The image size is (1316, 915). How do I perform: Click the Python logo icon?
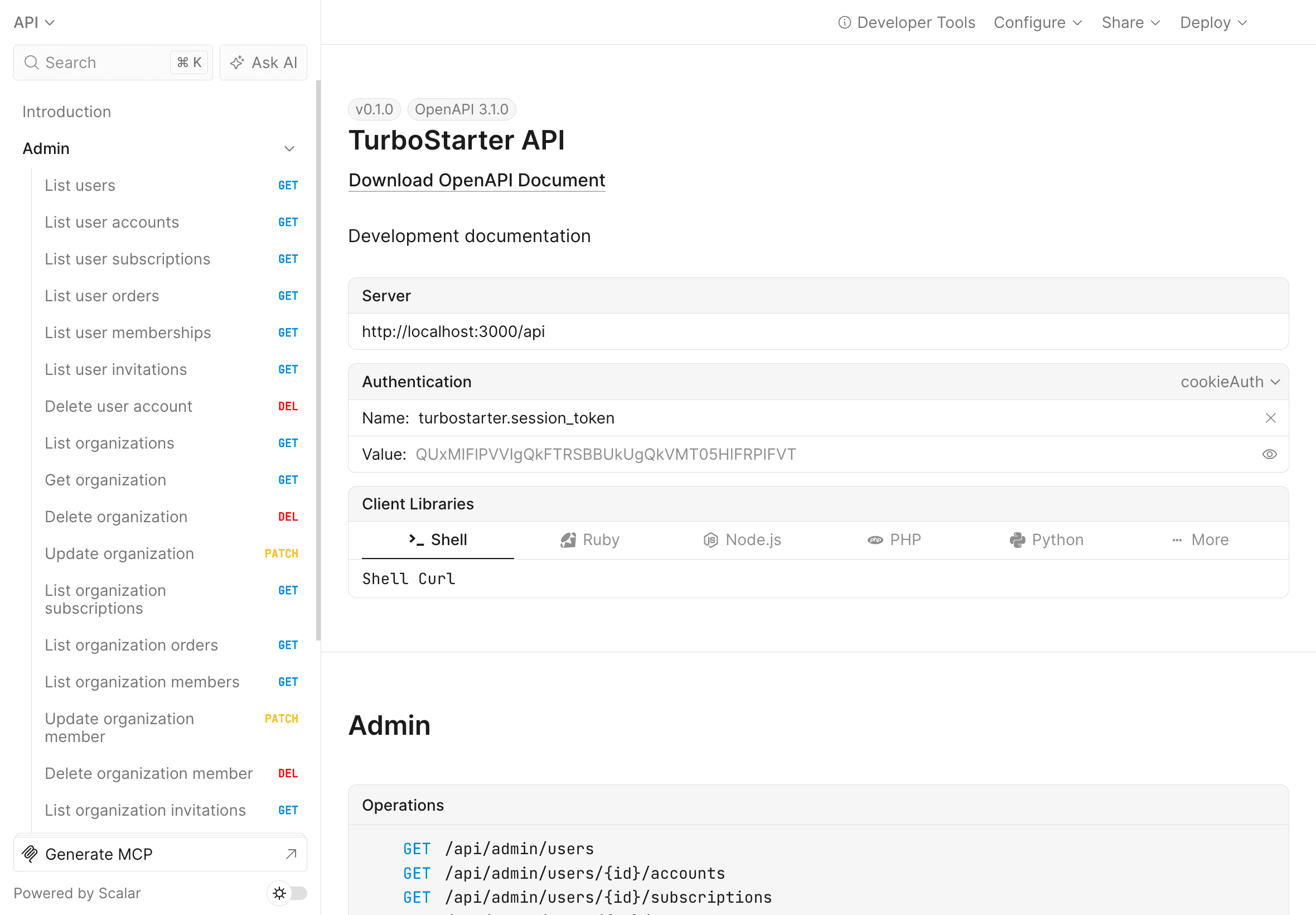tap(1018, 540)
